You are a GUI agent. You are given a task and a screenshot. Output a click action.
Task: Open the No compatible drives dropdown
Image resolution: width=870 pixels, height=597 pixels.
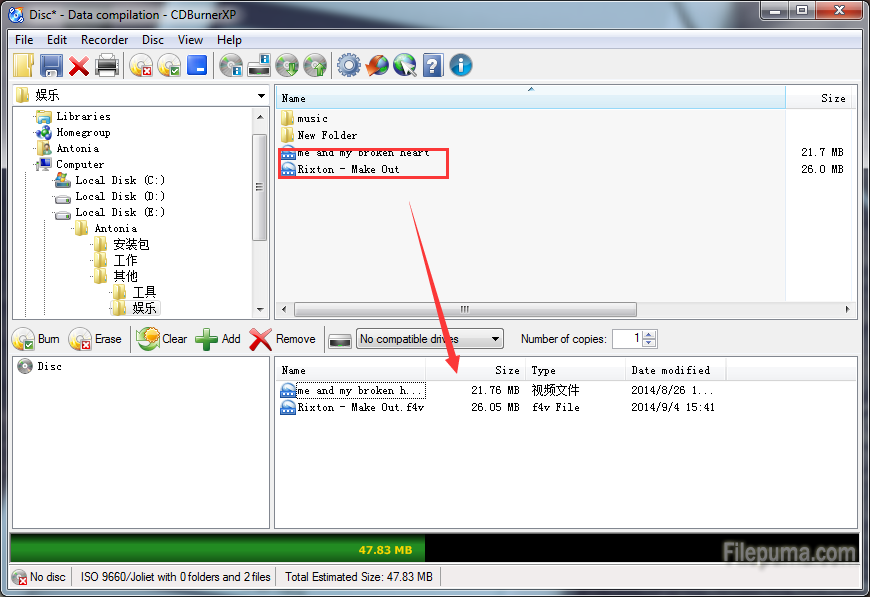429,339
